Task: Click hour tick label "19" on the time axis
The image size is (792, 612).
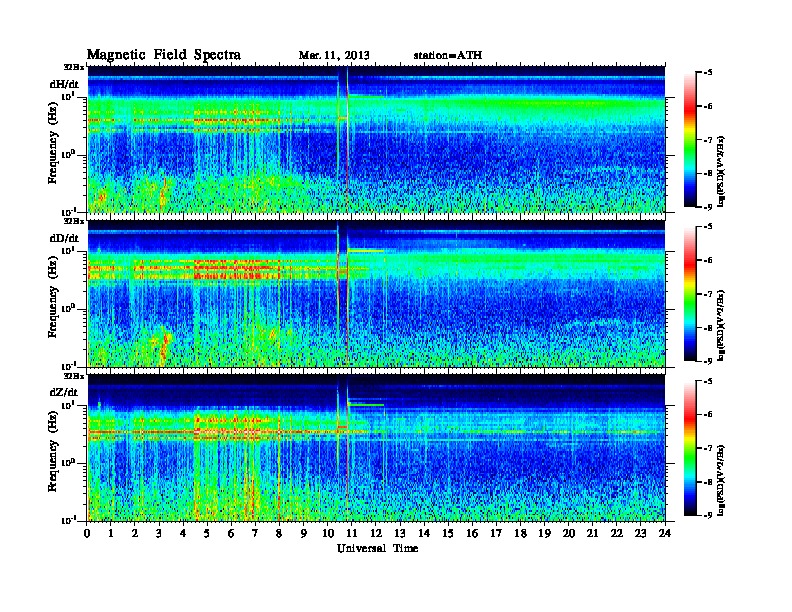Action: tap(544, 533)
